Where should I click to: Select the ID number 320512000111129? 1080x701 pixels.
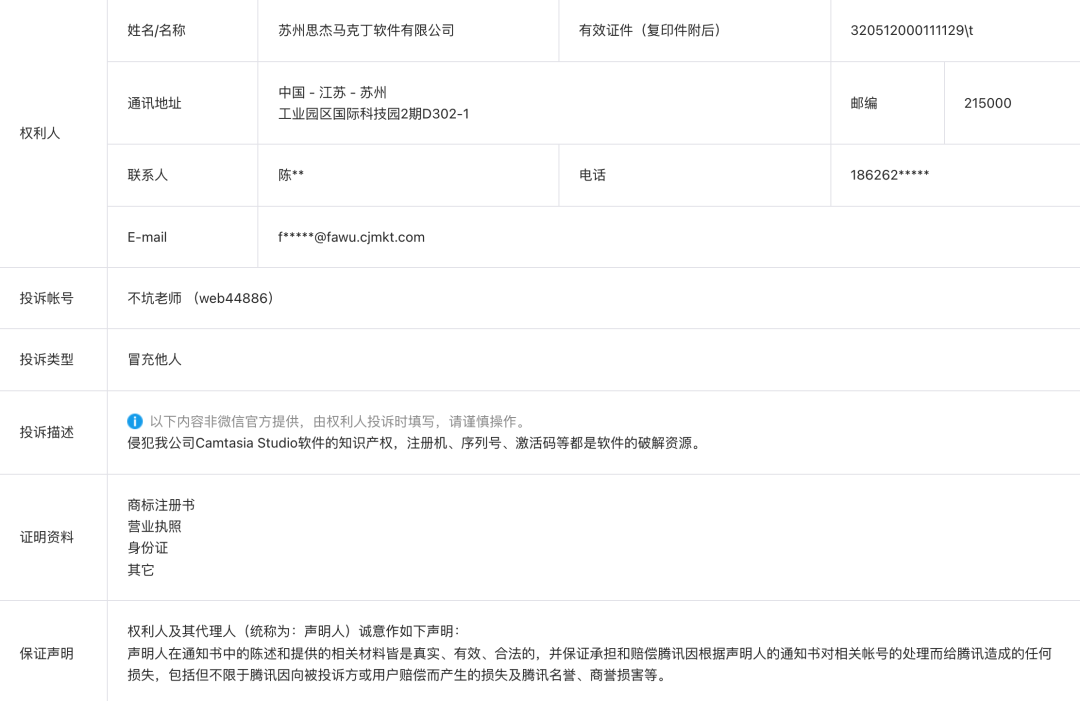(x=907, y=30)
